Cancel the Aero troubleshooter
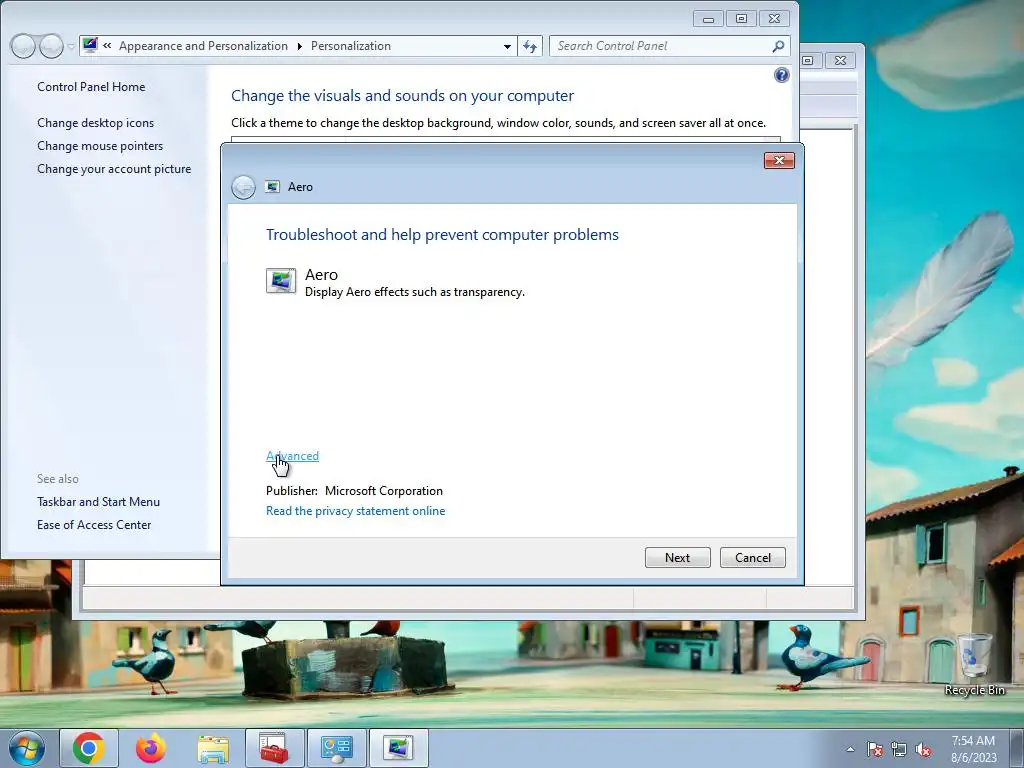The height and width of the screenshot is (768, 1024). (x=752, y=558)
